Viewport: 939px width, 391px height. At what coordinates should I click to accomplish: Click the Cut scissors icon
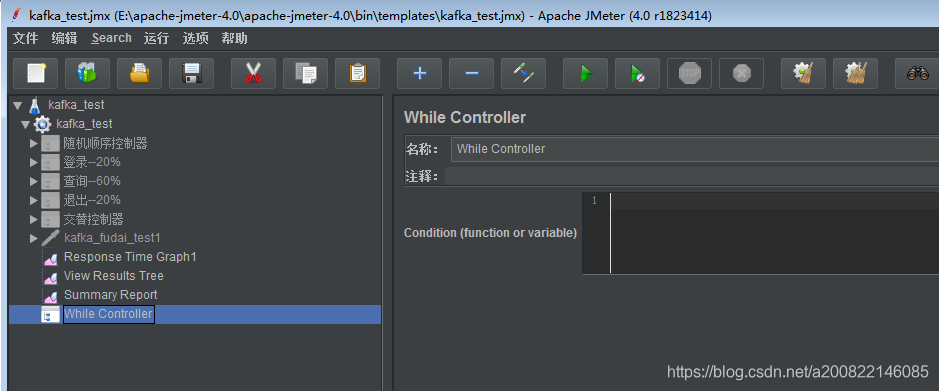point(253,74)
